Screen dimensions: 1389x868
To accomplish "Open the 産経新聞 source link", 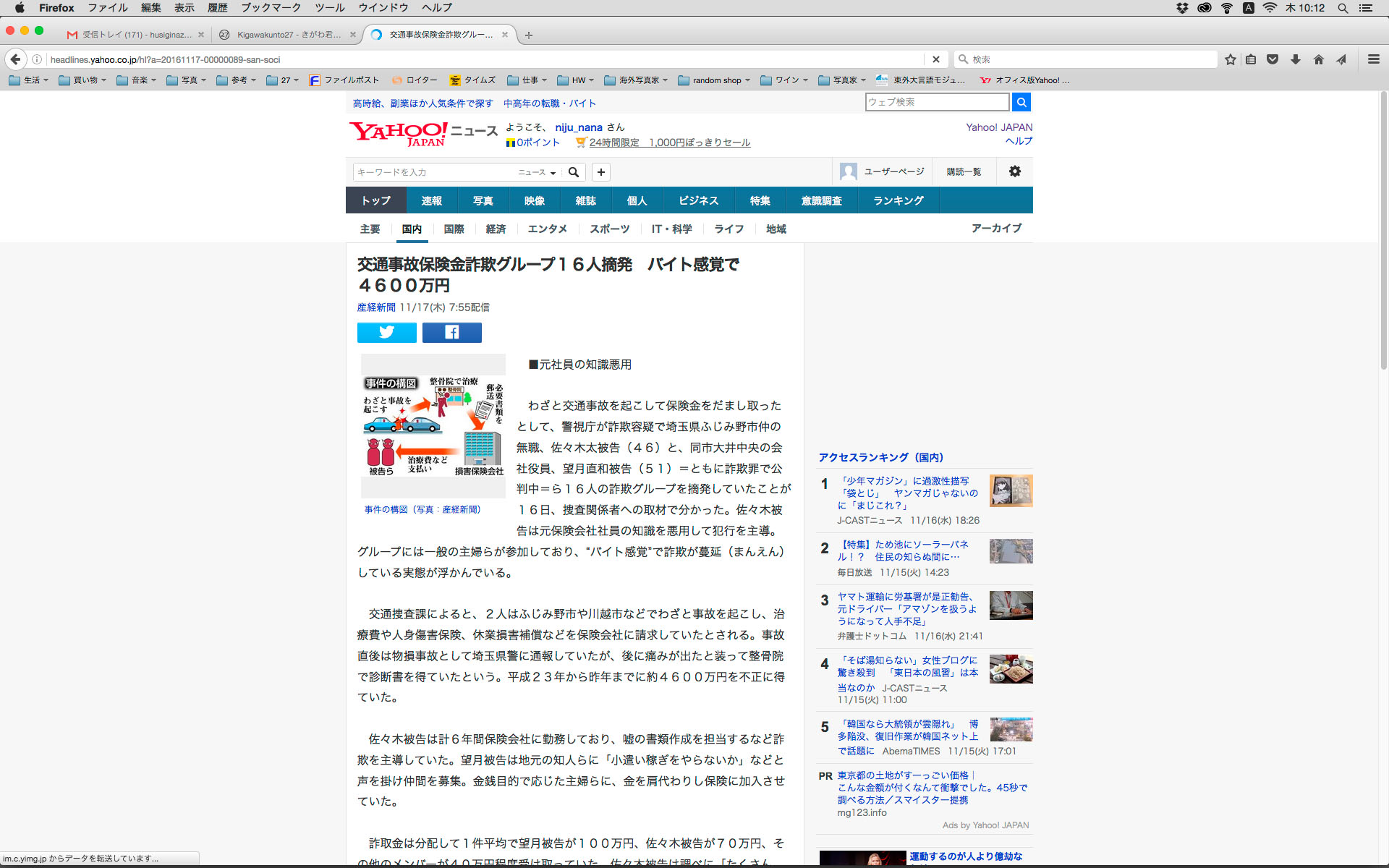I will 376,307.
